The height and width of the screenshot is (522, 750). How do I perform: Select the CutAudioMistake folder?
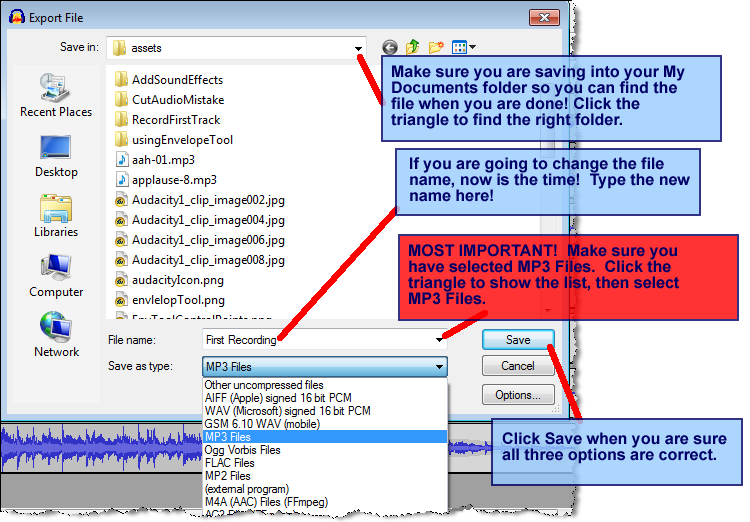pos(170,100)
